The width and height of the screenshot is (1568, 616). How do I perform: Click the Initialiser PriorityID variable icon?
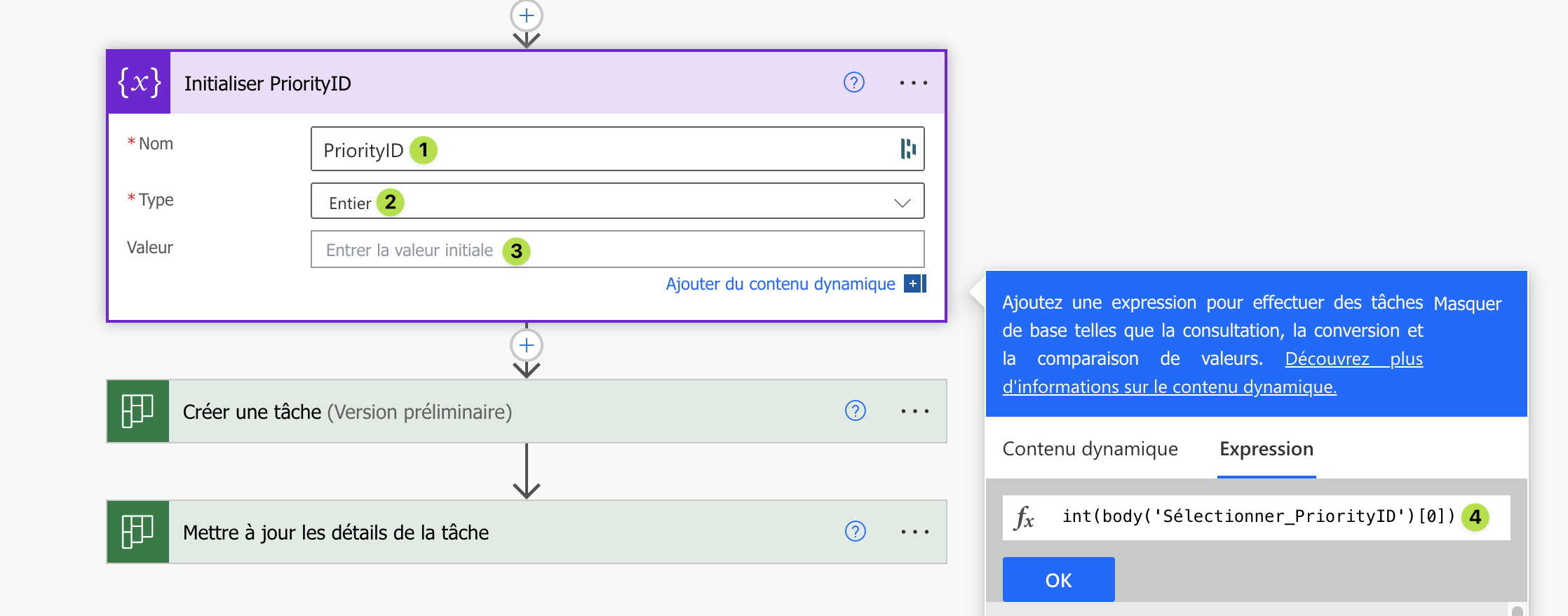coord(139,83)
